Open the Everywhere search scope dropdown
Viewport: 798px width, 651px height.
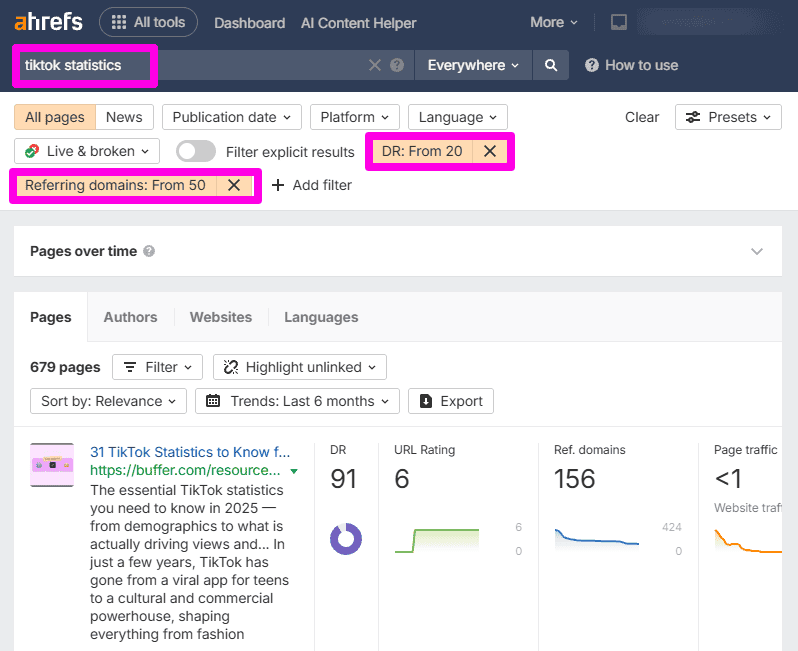[x=473, y=65]
